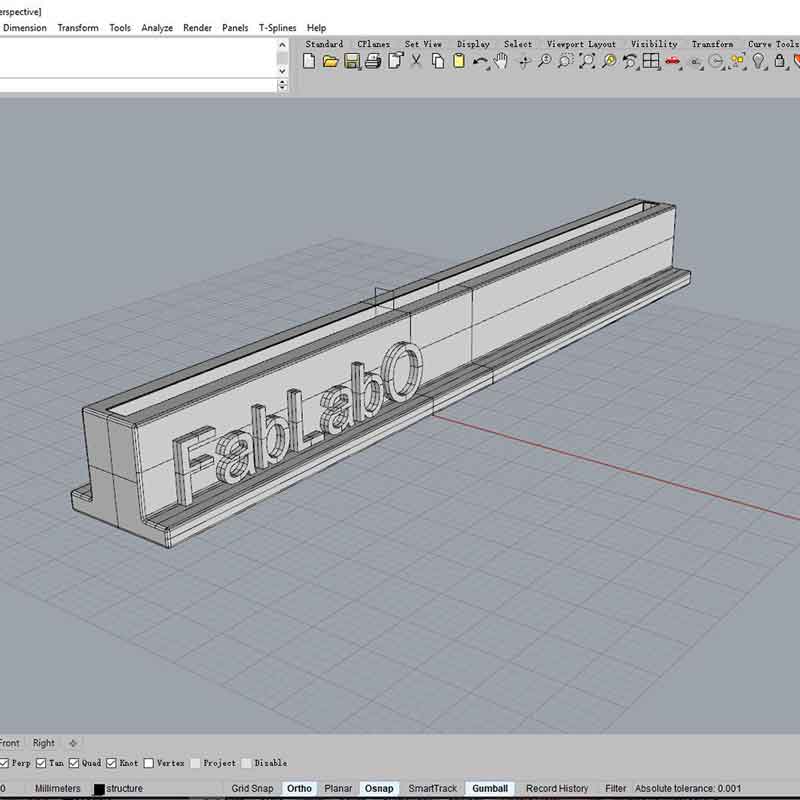Switch to the Select toolbar tab

(517, 44)
